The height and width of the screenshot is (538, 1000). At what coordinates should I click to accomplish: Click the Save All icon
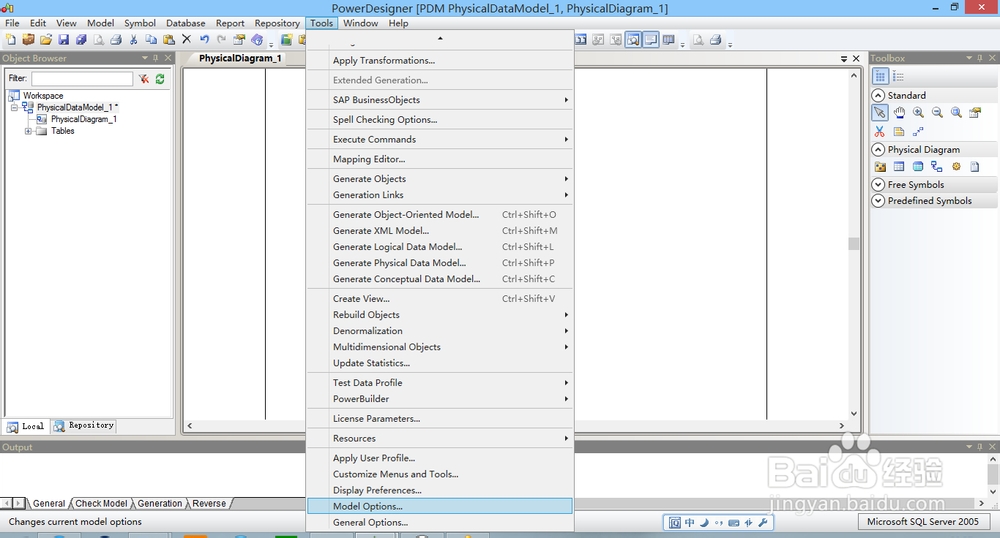pyautogui.click(x=81, y=40)
